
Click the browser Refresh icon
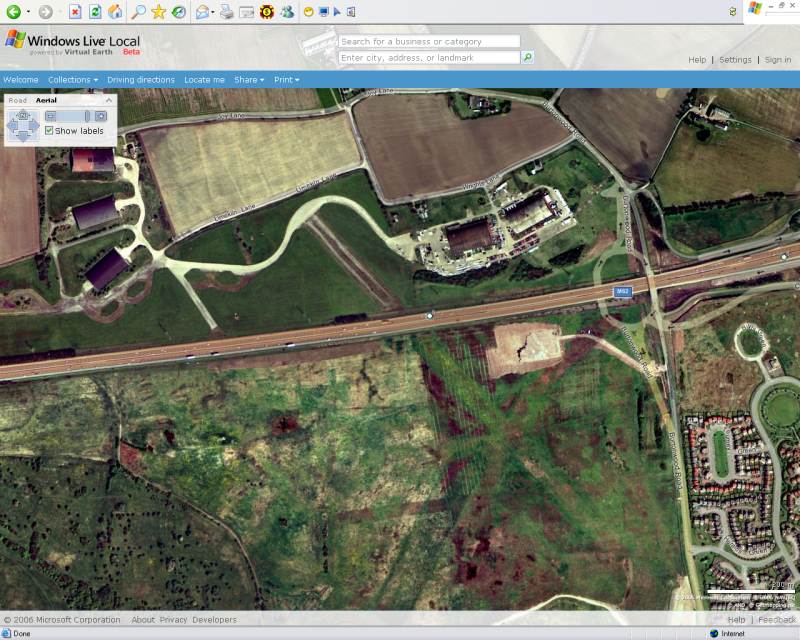[95, 12]
